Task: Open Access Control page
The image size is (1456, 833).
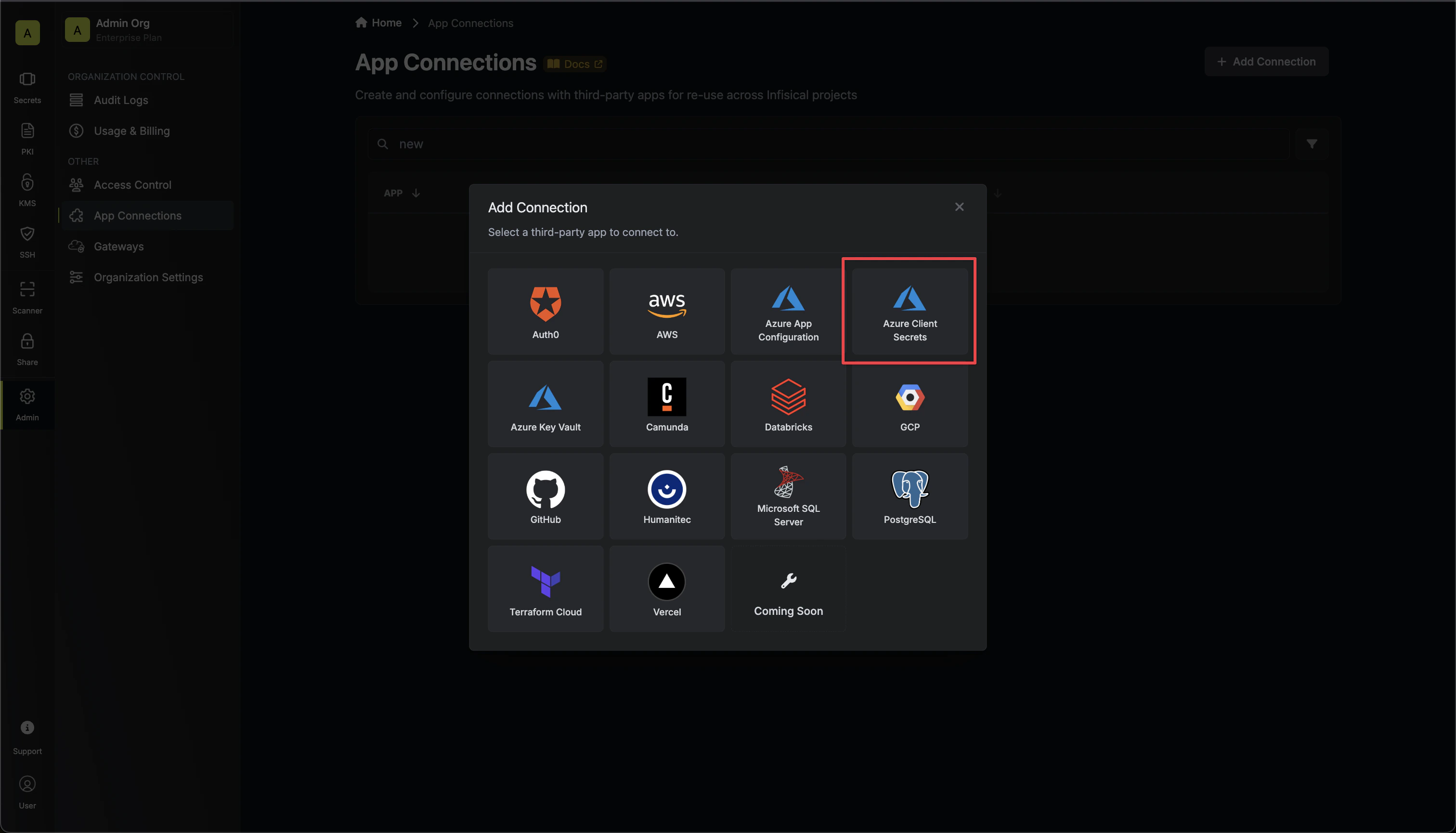Action: [x=148, y=185]
